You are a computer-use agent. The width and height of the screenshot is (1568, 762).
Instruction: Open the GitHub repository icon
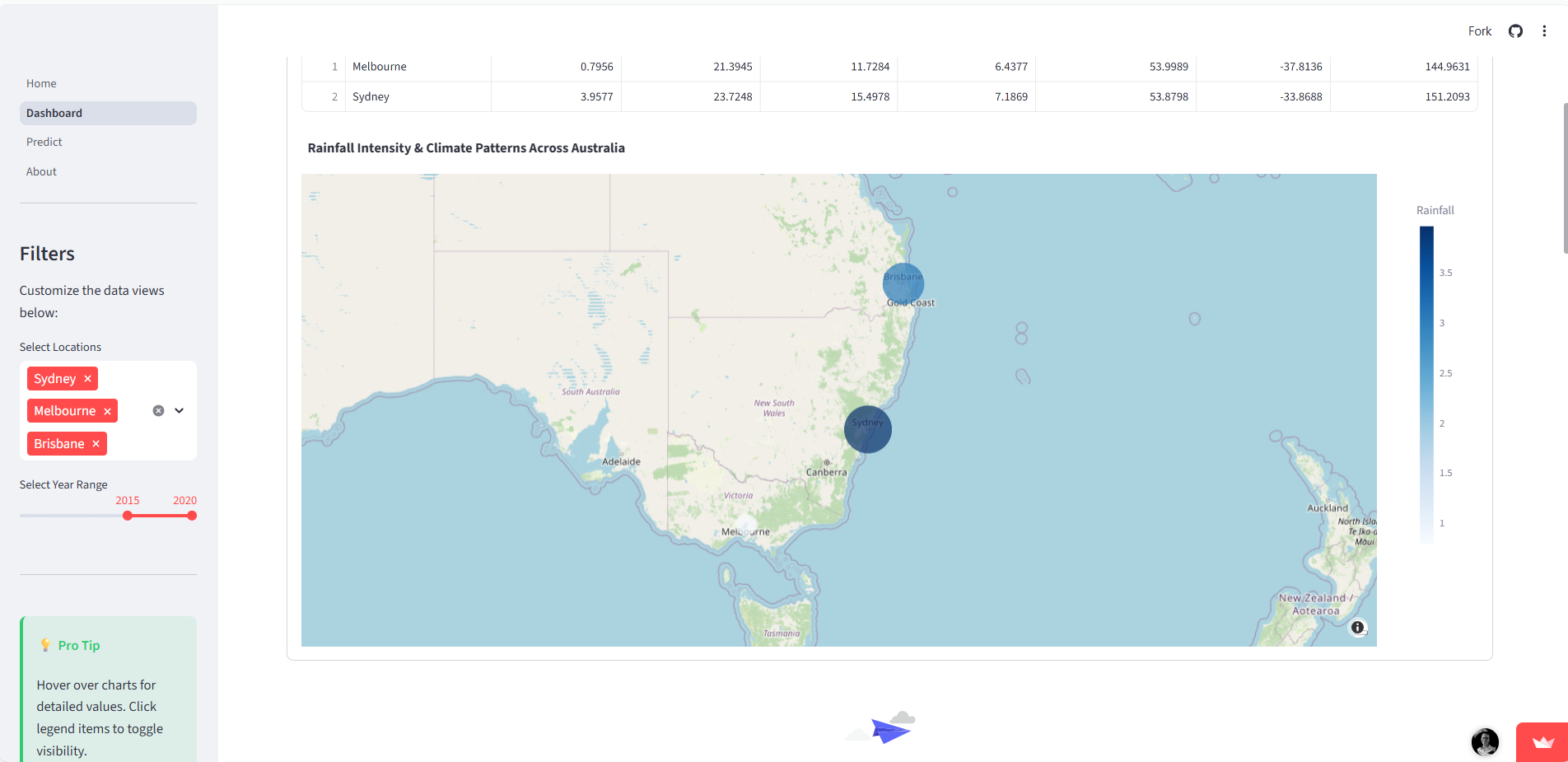click(x=1515, y=30)
